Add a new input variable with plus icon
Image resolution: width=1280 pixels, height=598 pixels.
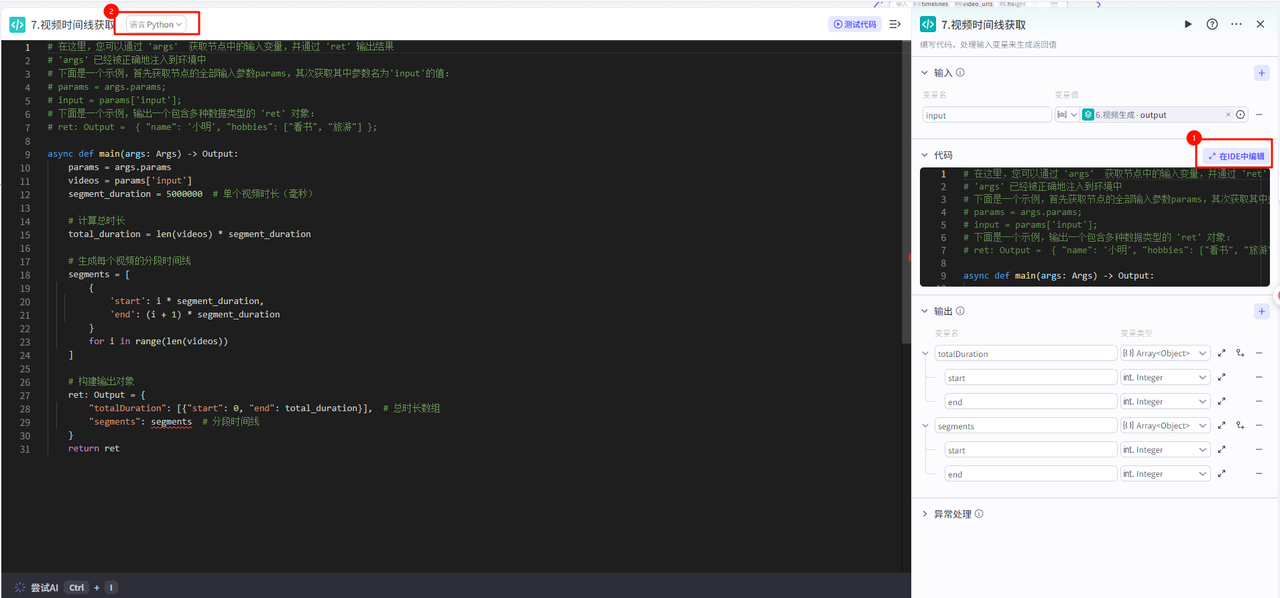pyautogui.click(x=1261, y=73)
